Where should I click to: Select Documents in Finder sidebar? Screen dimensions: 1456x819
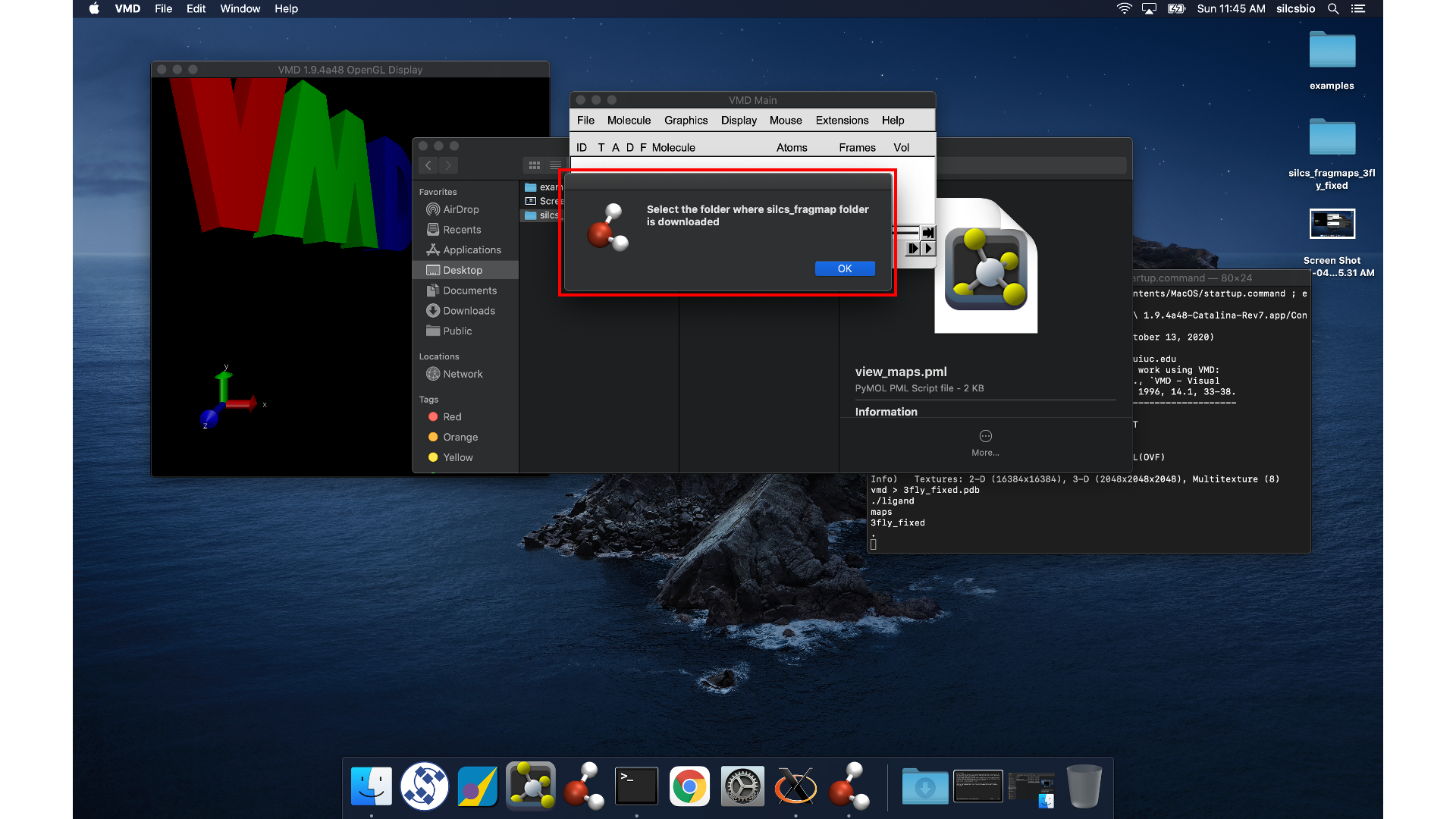(x=466, y=290)
